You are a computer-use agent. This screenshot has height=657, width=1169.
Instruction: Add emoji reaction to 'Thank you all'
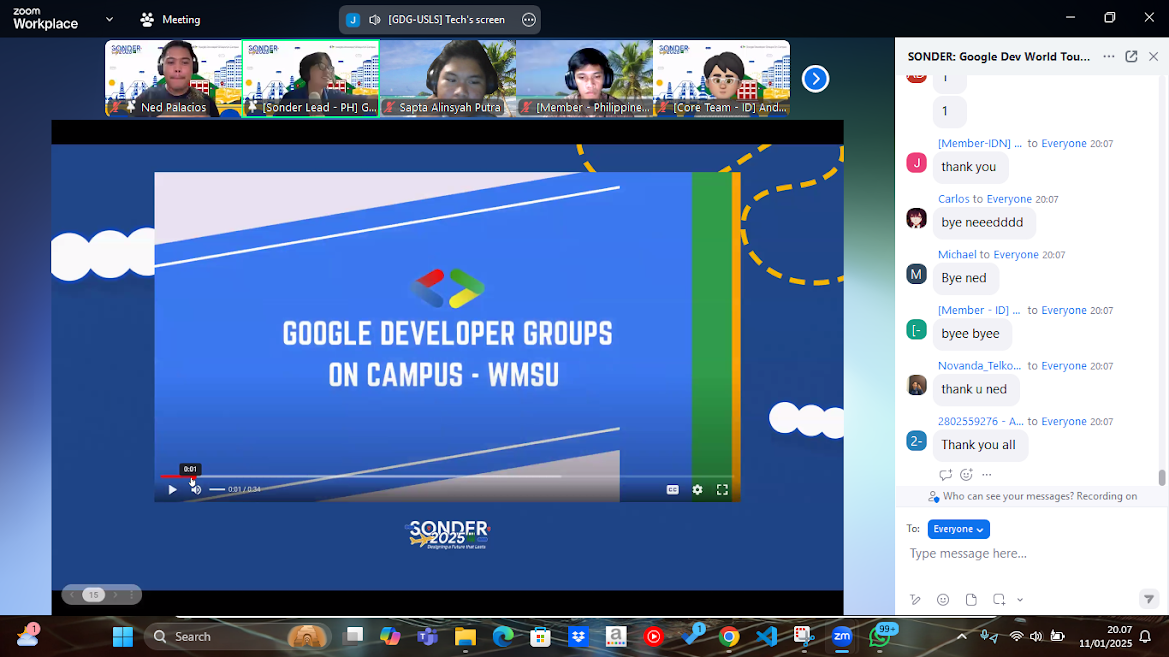coord(966,474)
